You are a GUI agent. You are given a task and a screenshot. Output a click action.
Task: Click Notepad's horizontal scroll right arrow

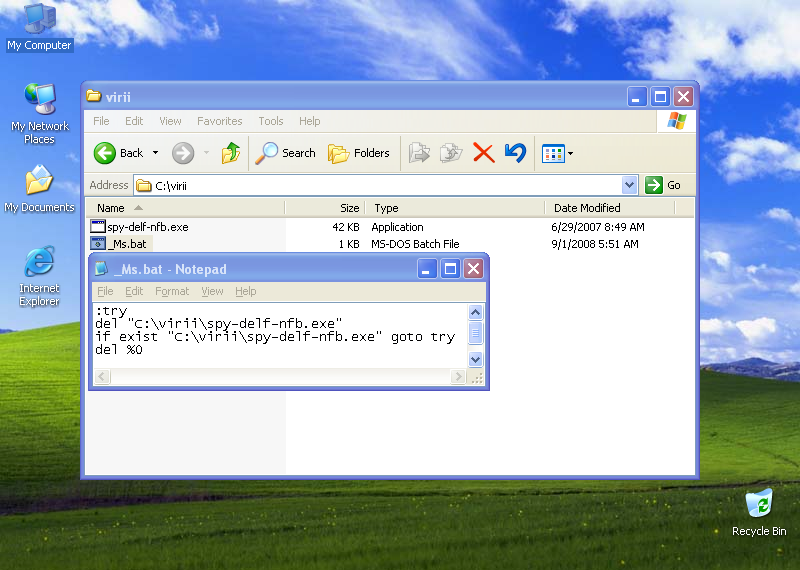click(x=458, y=377)
